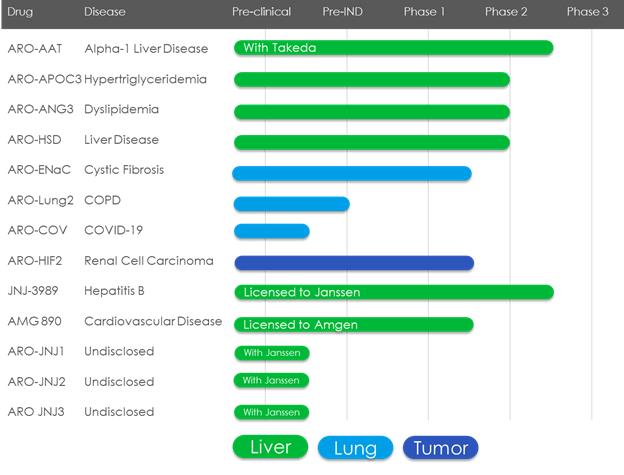Click the With Janssen bar for ARO-JNJ2
Image resolution: width=624 pixels, height=475 pixels.
coord(271,380)
